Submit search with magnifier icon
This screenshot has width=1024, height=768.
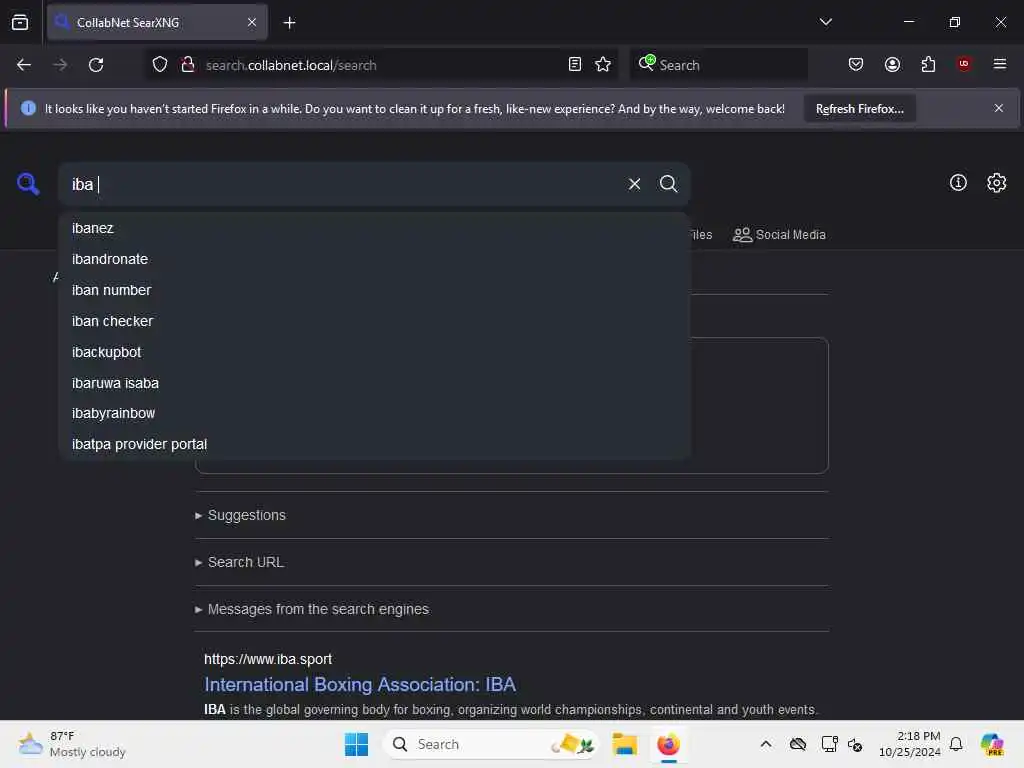click(668, 184)
